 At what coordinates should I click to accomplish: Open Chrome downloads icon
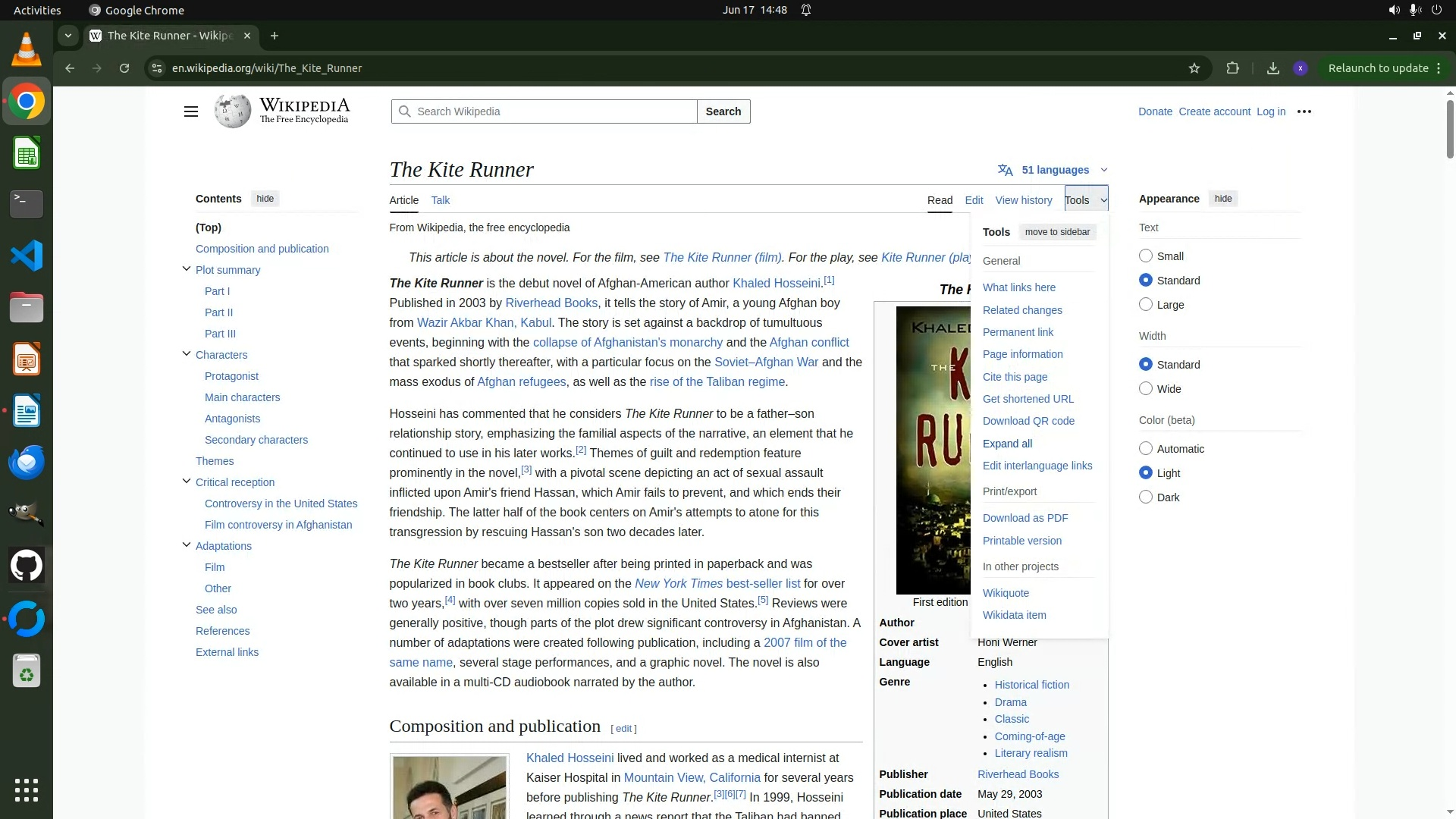pyautogui.click(x=1273, y=68)
